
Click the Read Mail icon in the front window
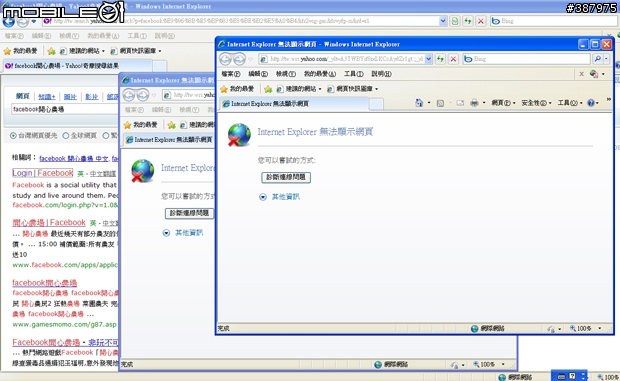pos(460,103)
